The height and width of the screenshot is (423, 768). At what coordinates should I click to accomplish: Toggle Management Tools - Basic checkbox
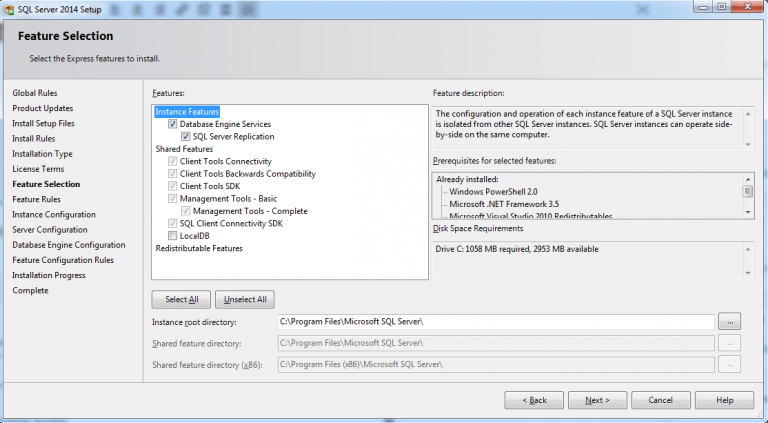tap(172, 198)
